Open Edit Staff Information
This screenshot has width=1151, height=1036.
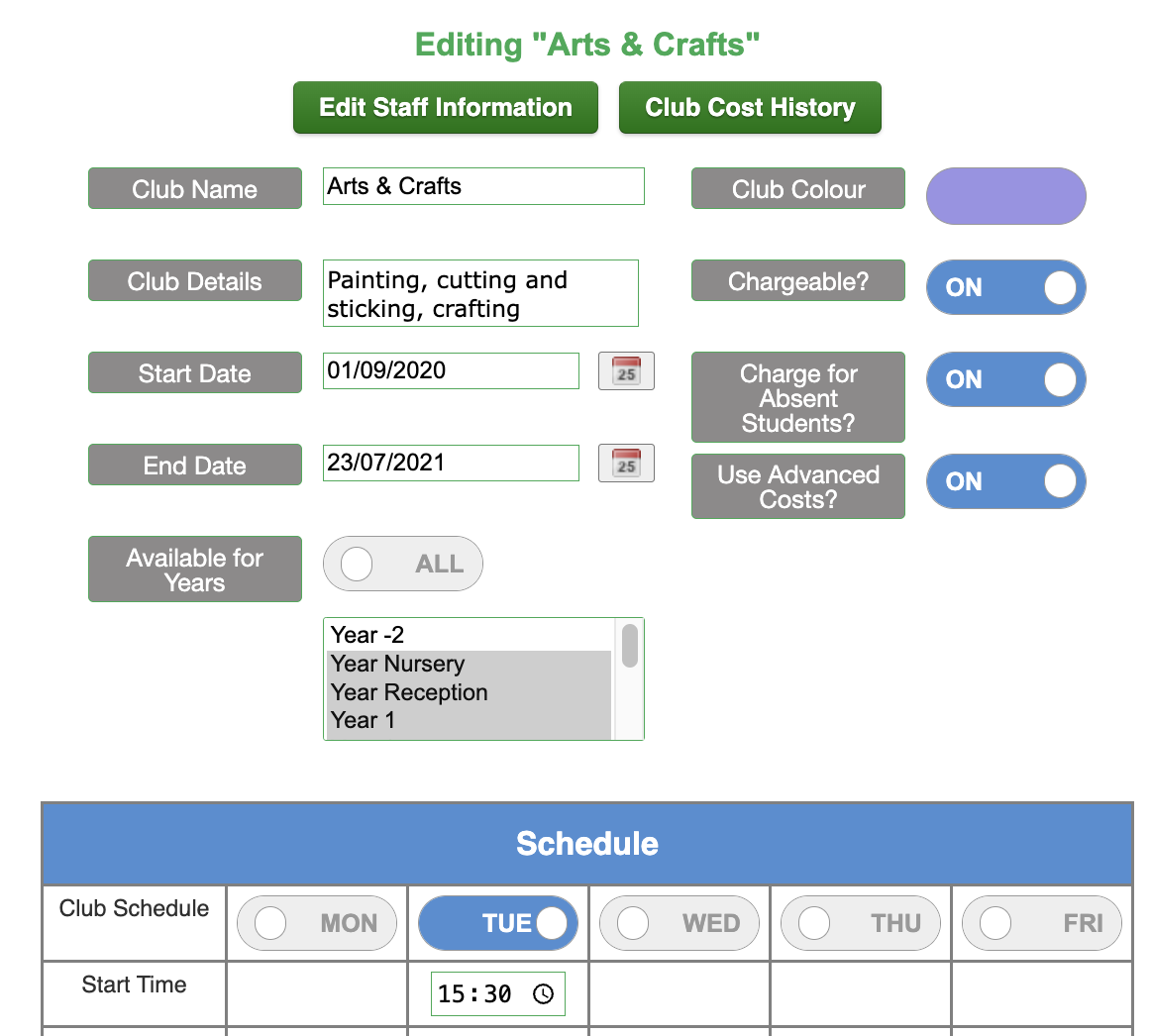(446, 107)
